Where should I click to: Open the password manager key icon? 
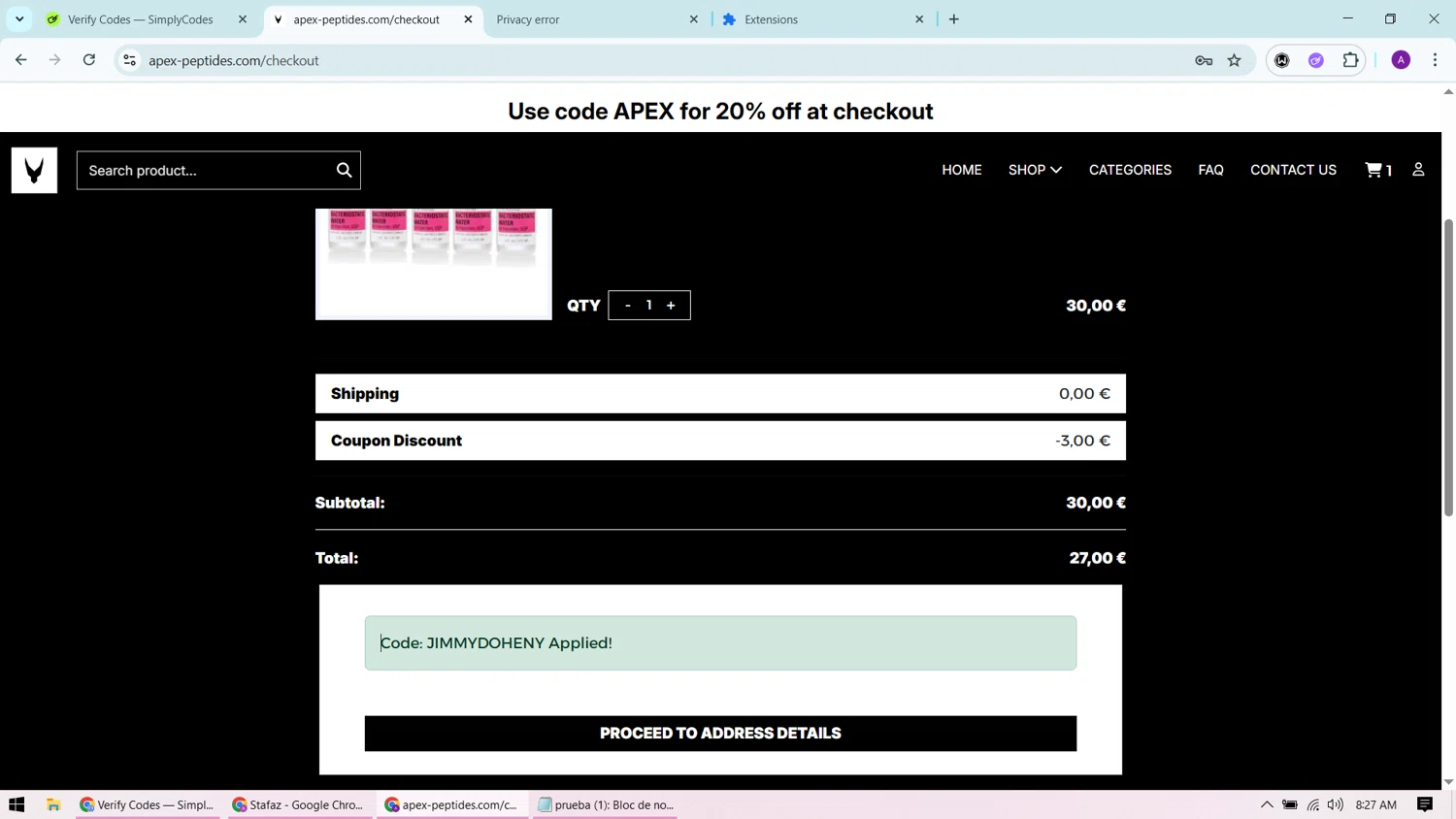[1204, 60]
